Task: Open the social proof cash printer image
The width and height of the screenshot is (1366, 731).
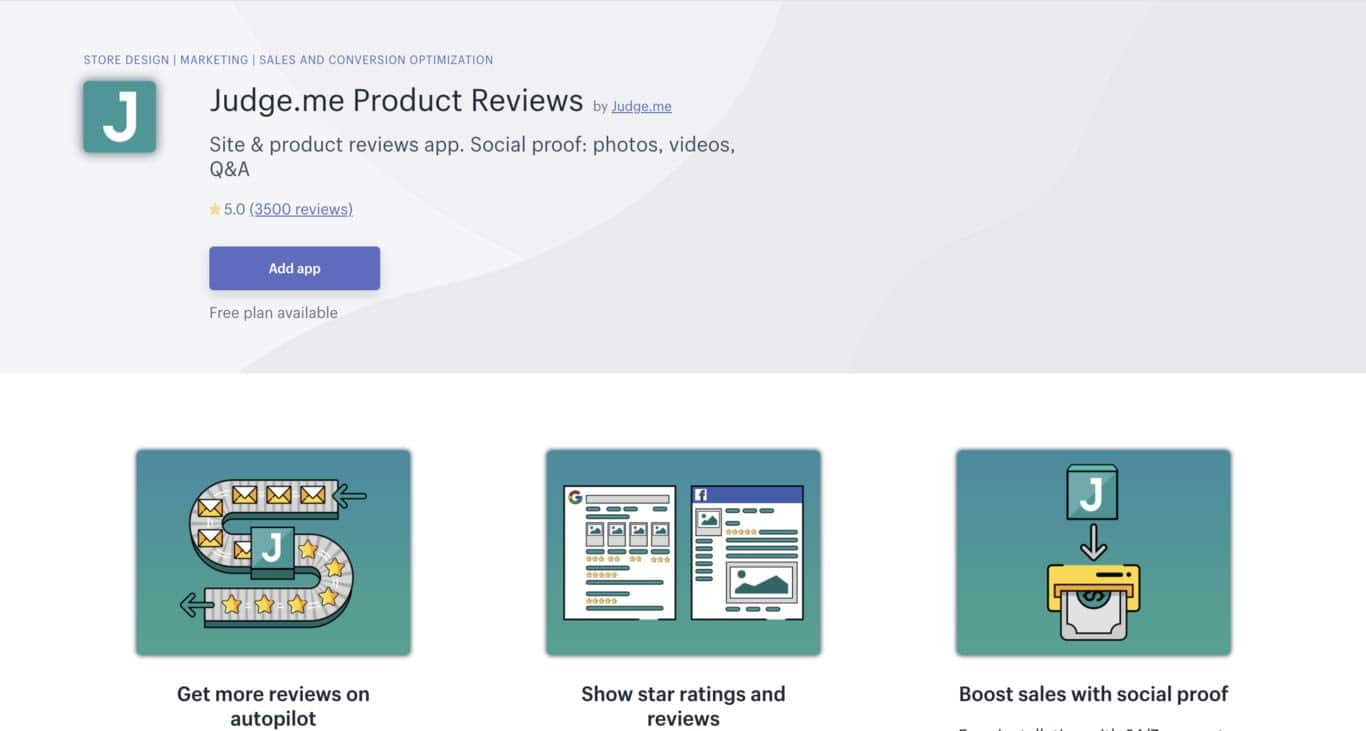Action: coord(1093,552)
